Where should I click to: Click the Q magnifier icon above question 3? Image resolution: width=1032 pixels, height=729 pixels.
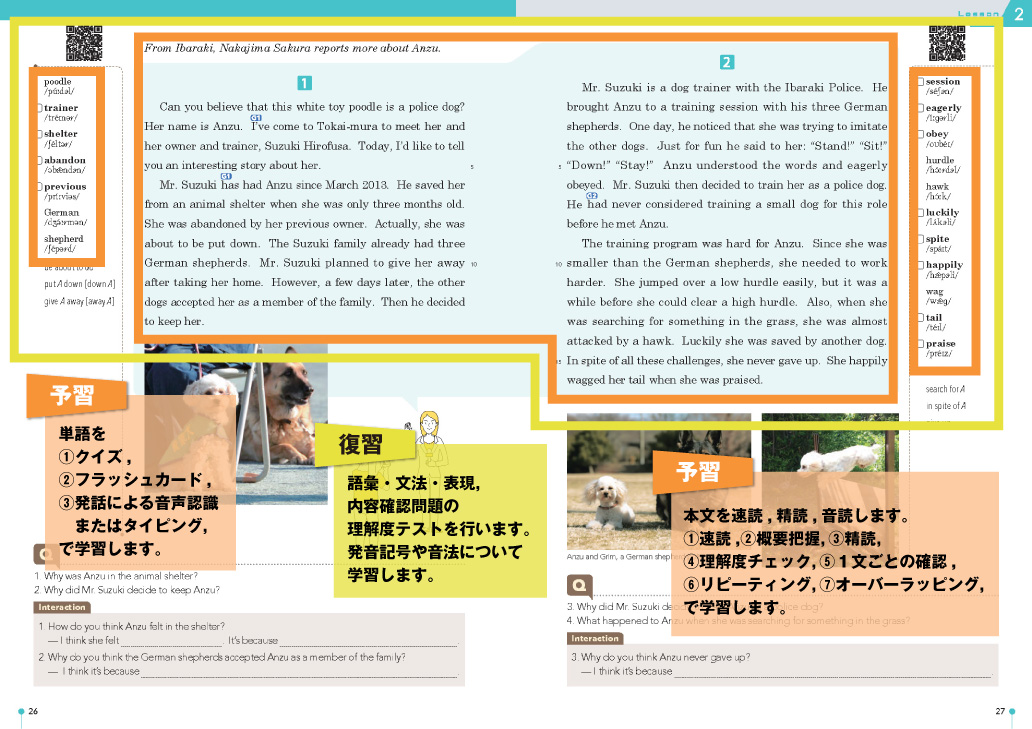click(580, 586)
